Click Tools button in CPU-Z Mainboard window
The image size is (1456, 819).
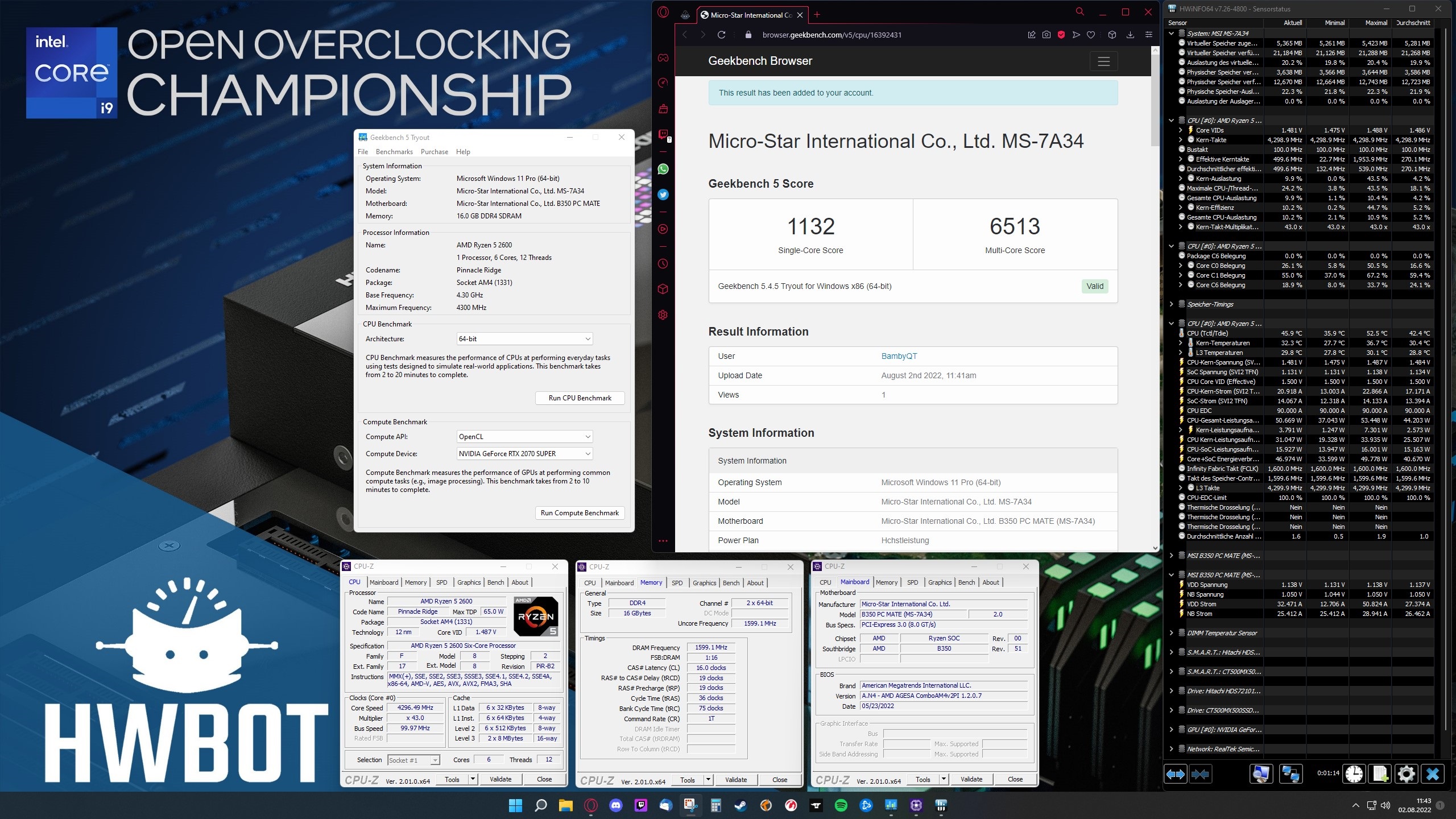(923, 779)
